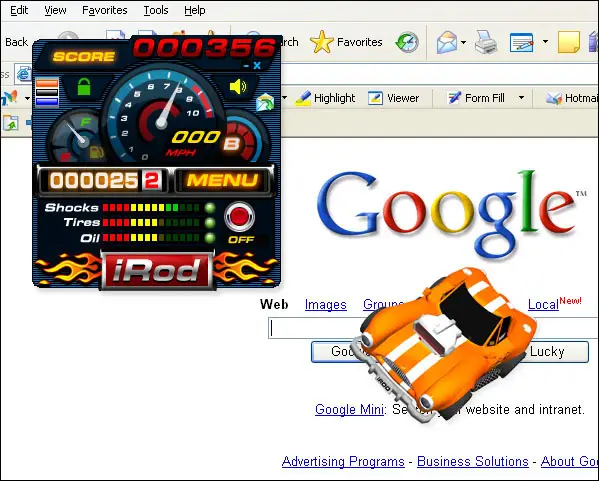Click the green lock icon on iRod panel
The image size is (599, 481).
84,87
